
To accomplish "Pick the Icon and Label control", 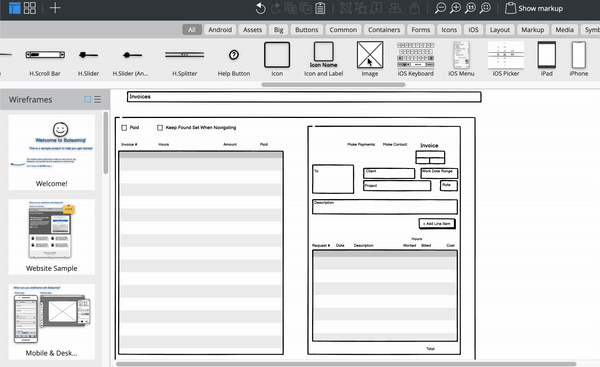I will click(324, 59).
